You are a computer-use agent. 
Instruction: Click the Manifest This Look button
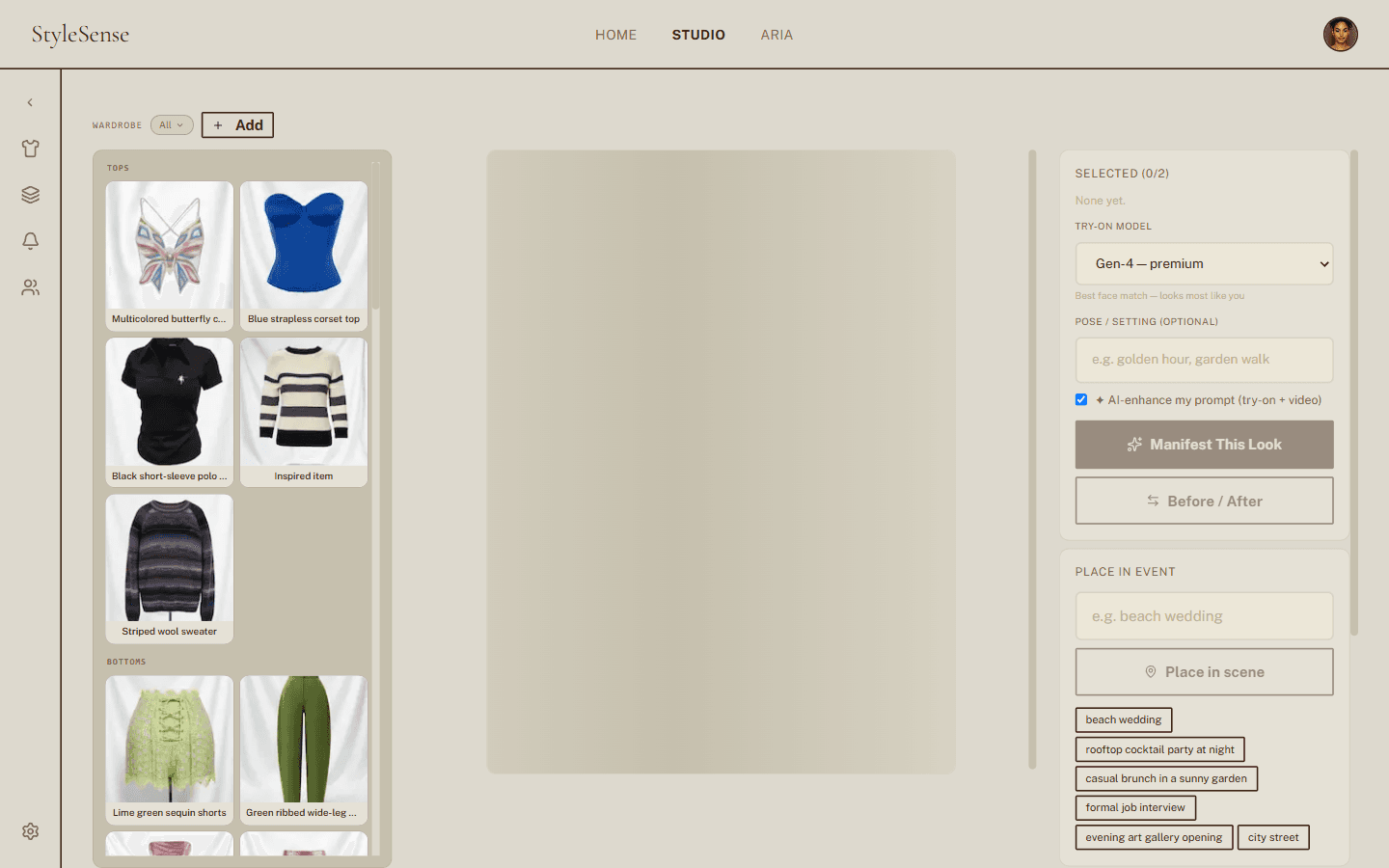(1204, 445)
